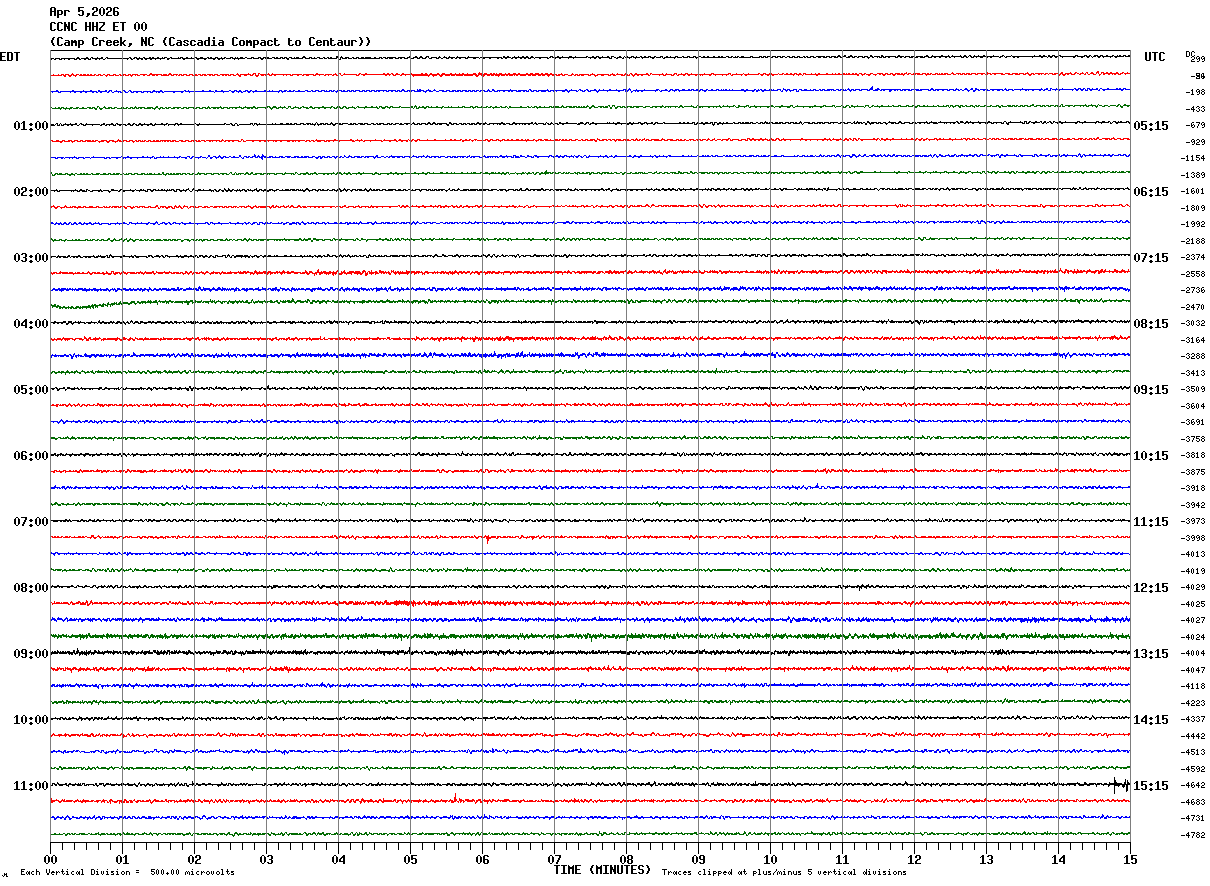Click the black spike ending the 11:00 trace
This screenshot has height=886, width=1210.
[x=1121, y=785]
